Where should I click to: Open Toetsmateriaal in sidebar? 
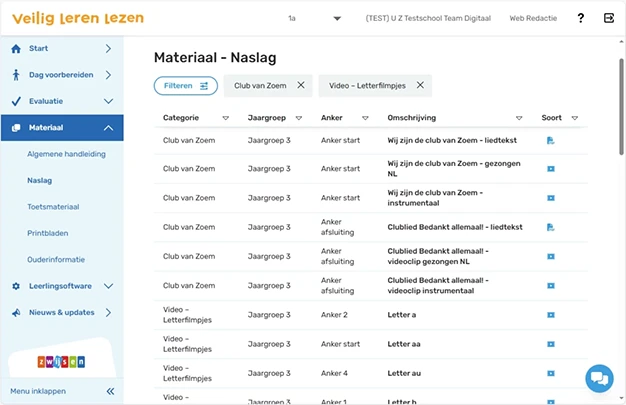[53, 207]
